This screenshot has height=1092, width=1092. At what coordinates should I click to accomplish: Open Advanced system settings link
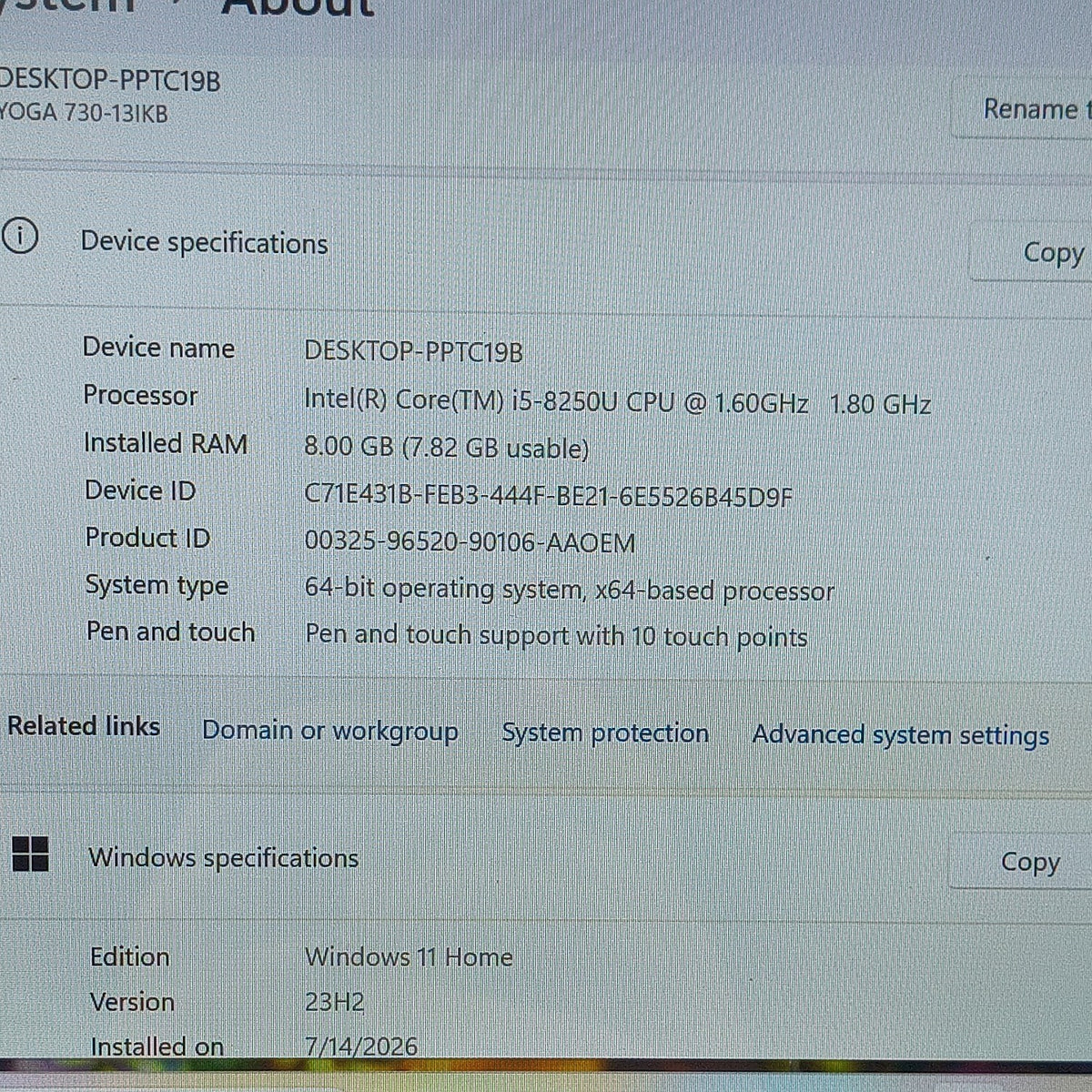pos(901,735)
